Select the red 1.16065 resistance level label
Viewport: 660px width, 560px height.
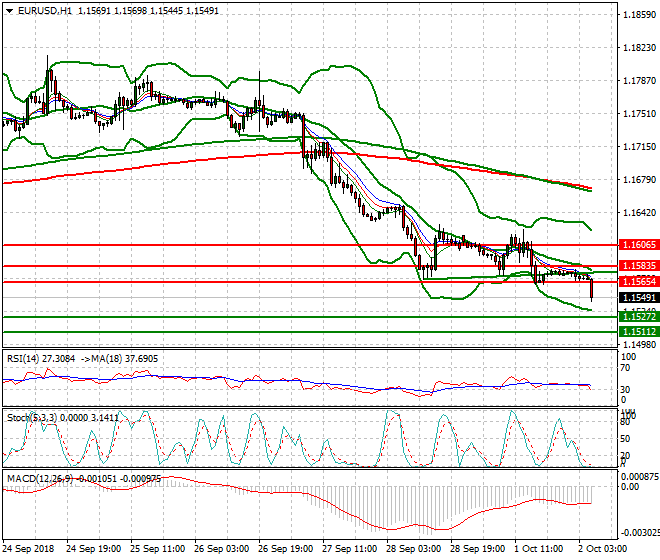[x=639, y=245]
